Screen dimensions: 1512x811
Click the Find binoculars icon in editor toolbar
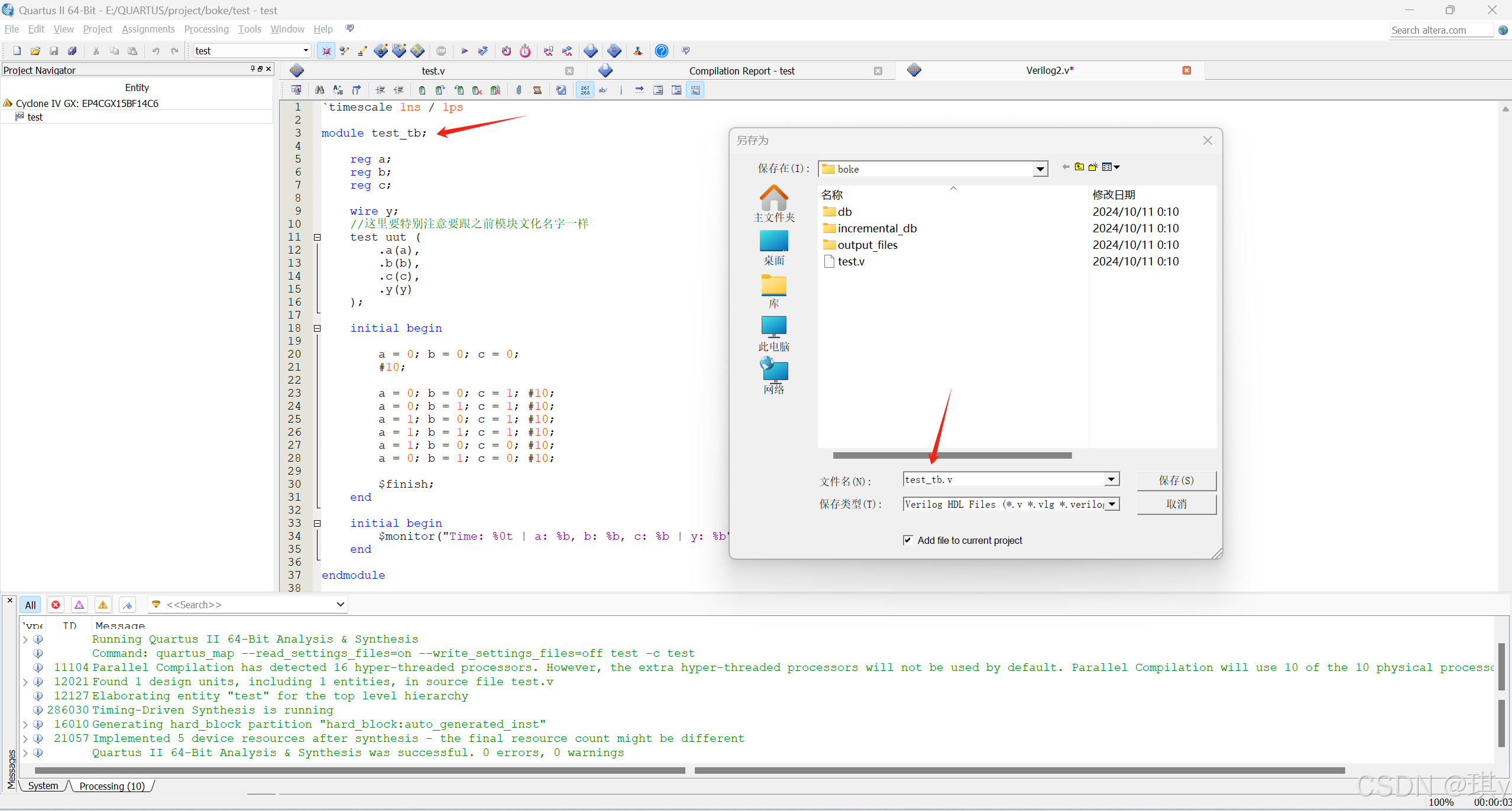click(319, 90)
